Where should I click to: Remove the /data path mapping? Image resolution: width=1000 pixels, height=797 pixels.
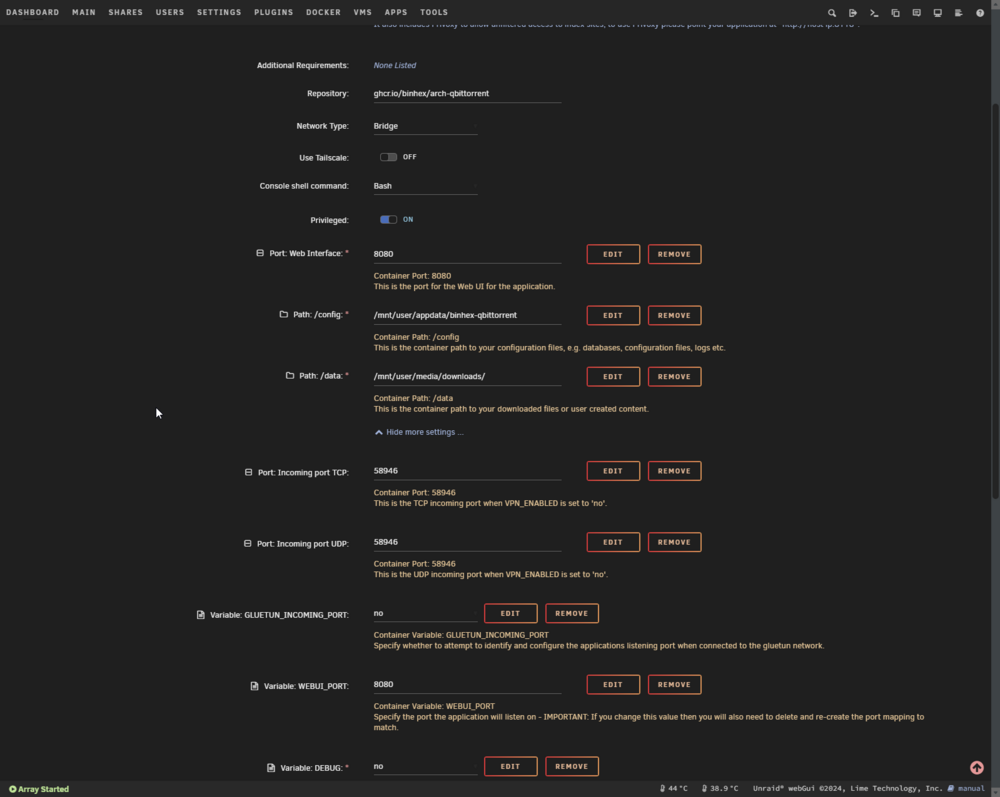tap(674, 376)
